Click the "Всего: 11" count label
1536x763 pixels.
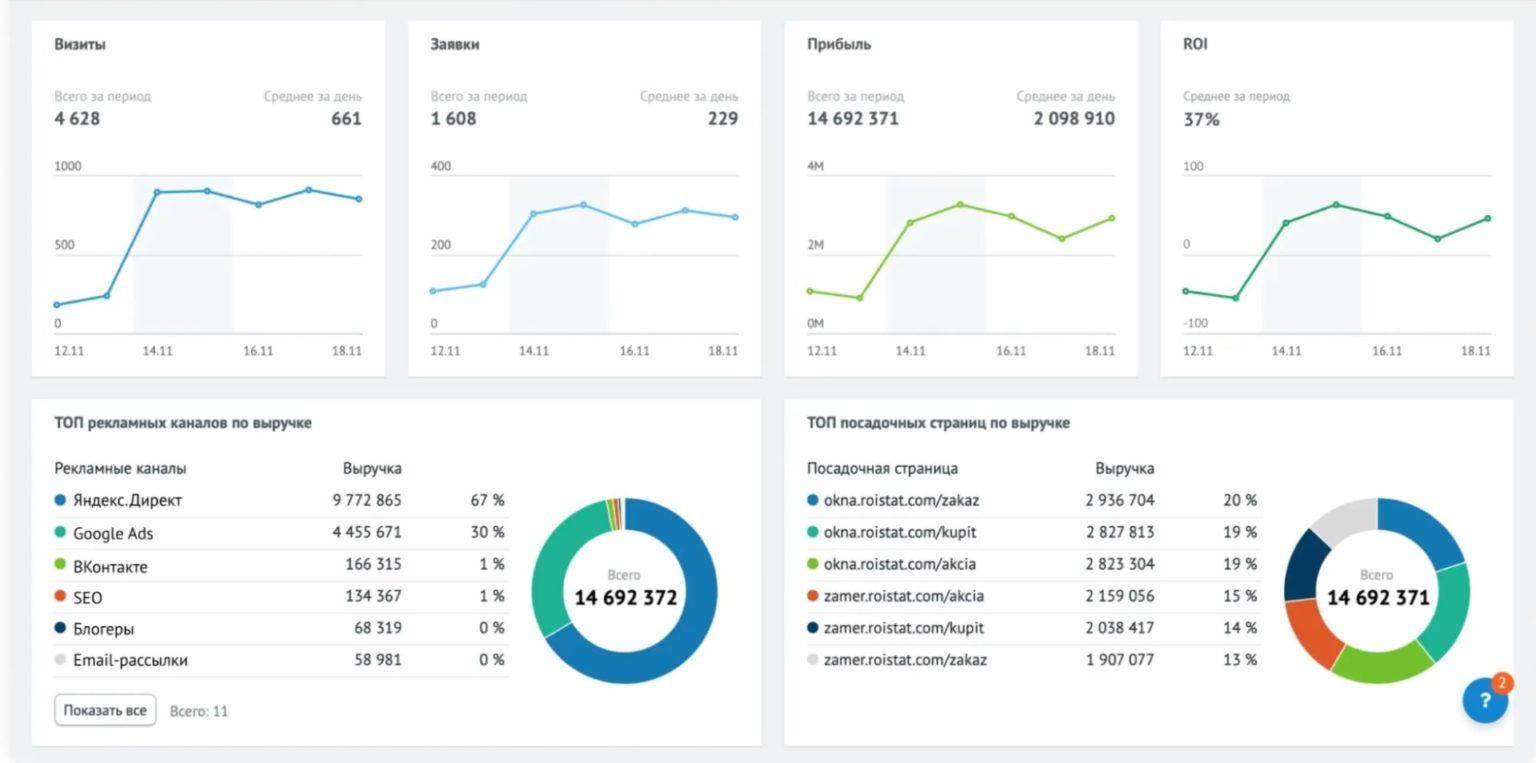tap(199, 711)
